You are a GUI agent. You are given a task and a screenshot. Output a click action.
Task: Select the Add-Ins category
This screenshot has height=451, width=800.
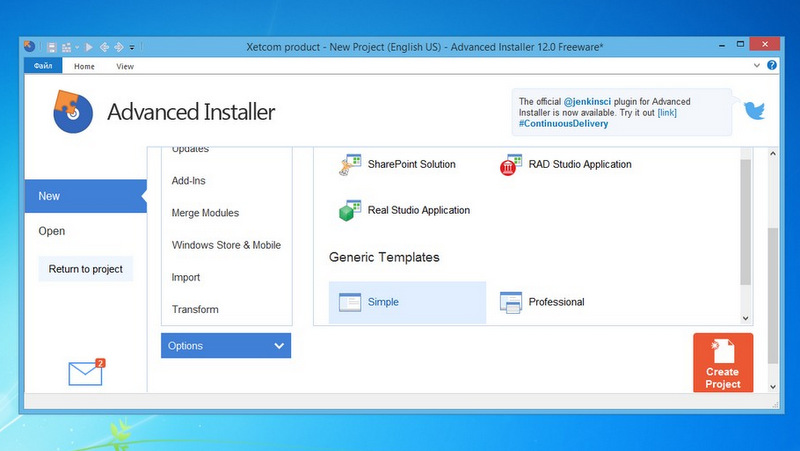click(x=188, y=181)
